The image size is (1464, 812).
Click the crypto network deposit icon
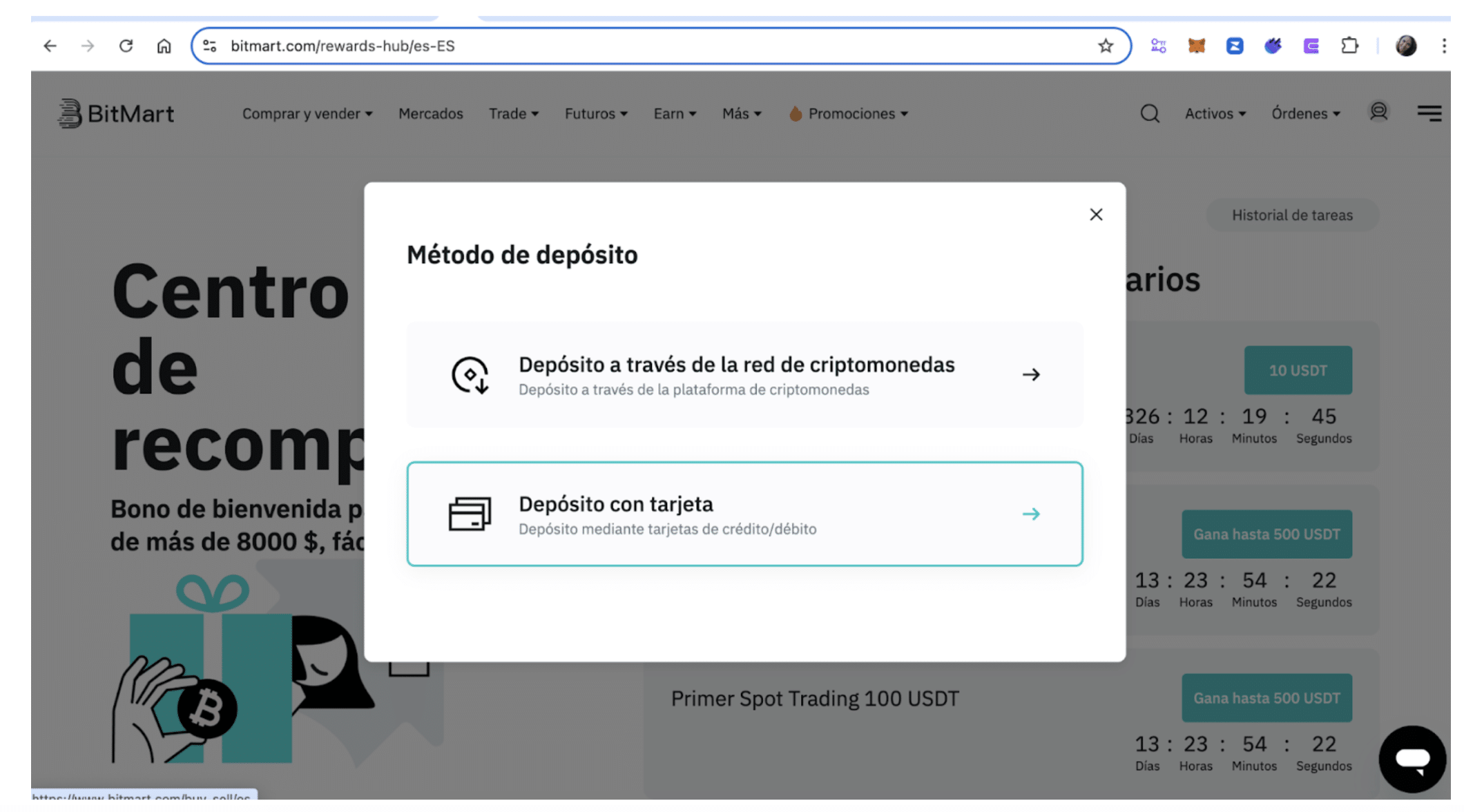471,374
